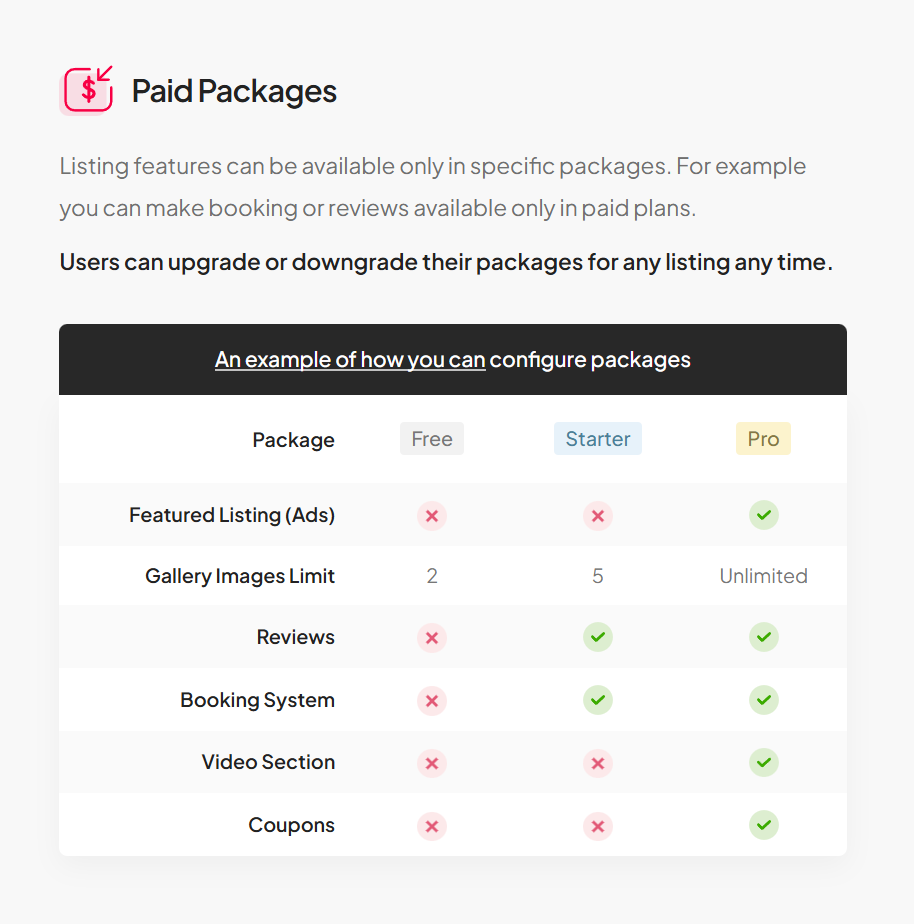Click the Free Reviews red cross icon

tap(432, 638)
